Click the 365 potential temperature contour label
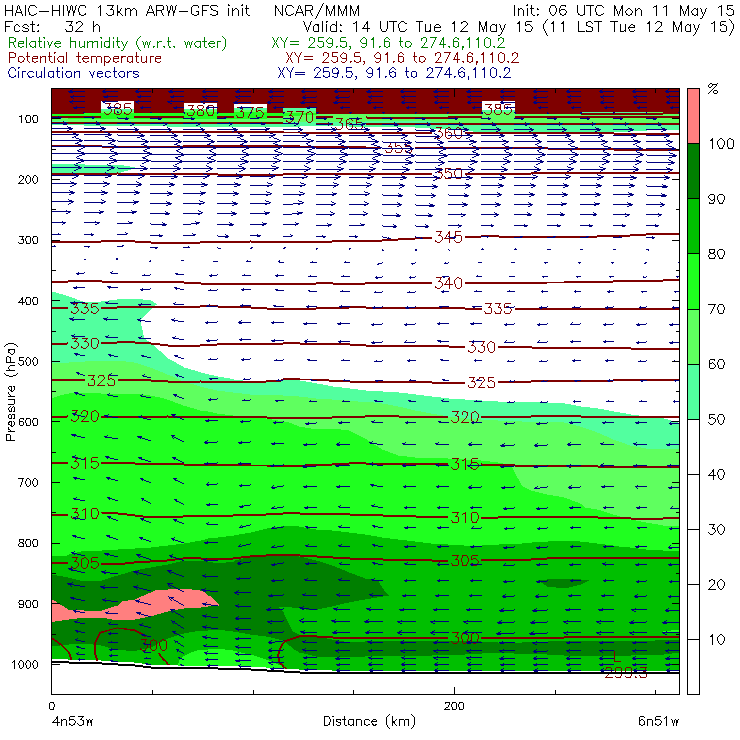Image resolution: width=740 pixels, height=740 pixels. click(x=349, y=124)
